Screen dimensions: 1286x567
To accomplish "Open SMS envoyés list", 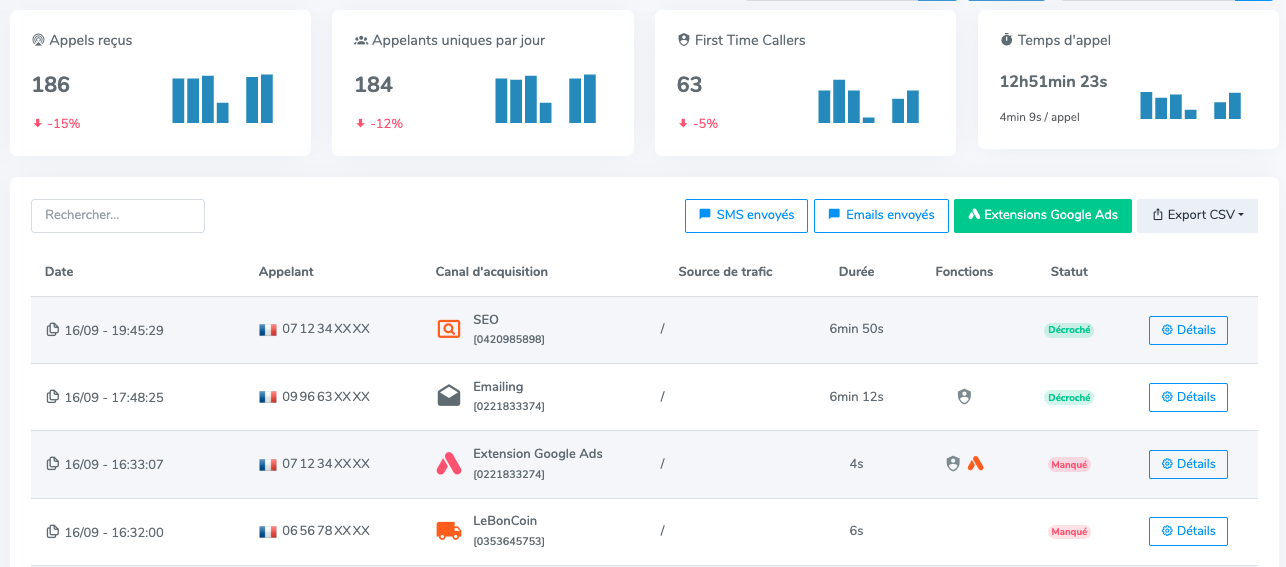I will coord(746,215).
